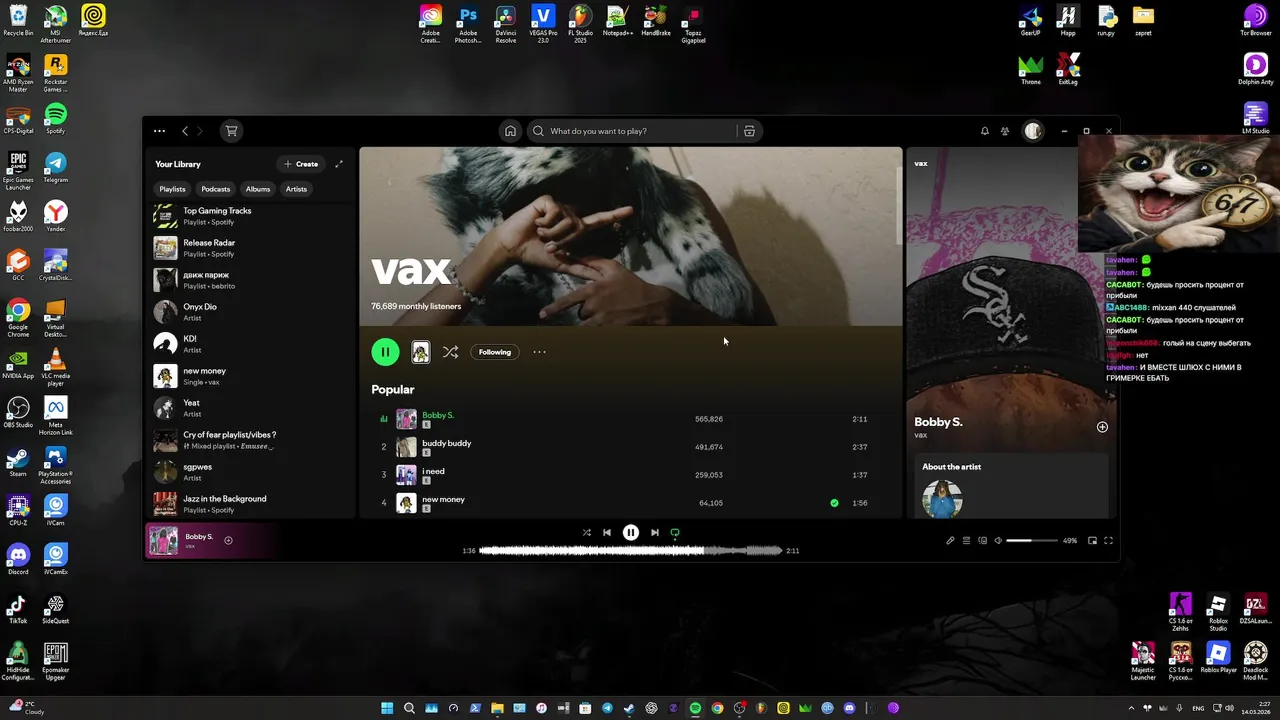This screenshot has height=720, width=1280.
Task: Open Yeat artist in library
Action: 250,408
